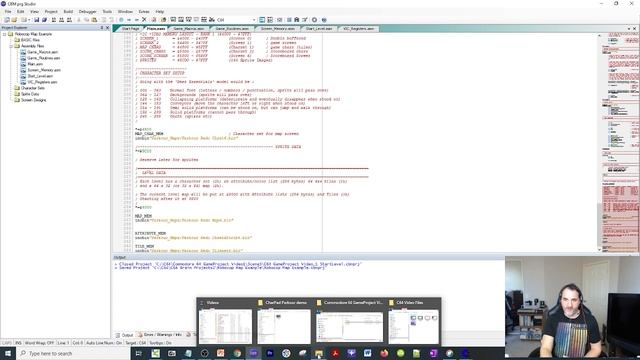Open the Debugger menu
Screen dimensions: 640x360
[87, 11]
